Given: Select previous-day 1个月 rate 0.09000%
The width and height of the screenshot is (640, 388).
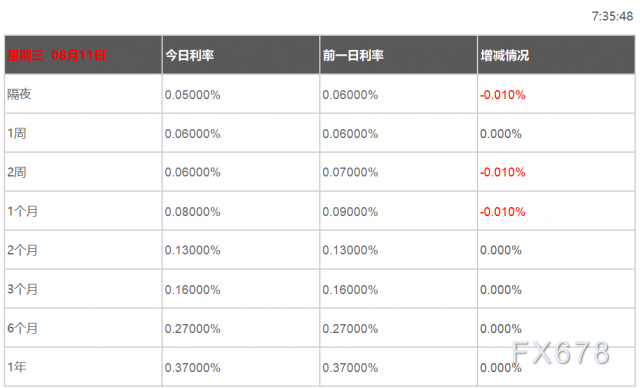Looking at the screenshot, I should coord(350,212).
